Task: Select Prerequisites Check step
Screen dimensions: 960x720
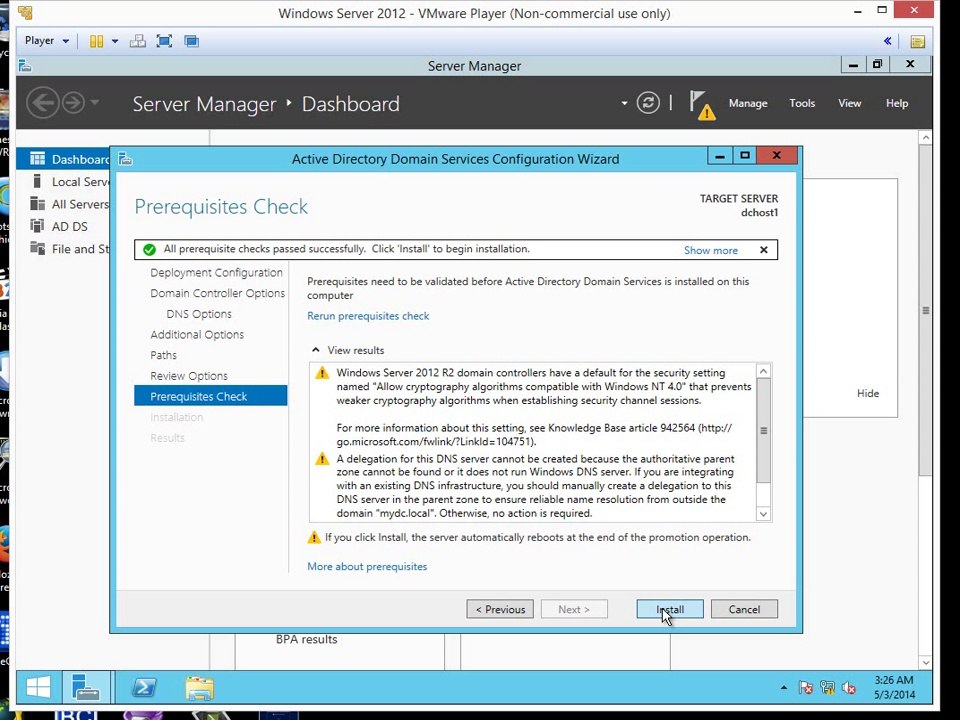Action: coord(211,396)
